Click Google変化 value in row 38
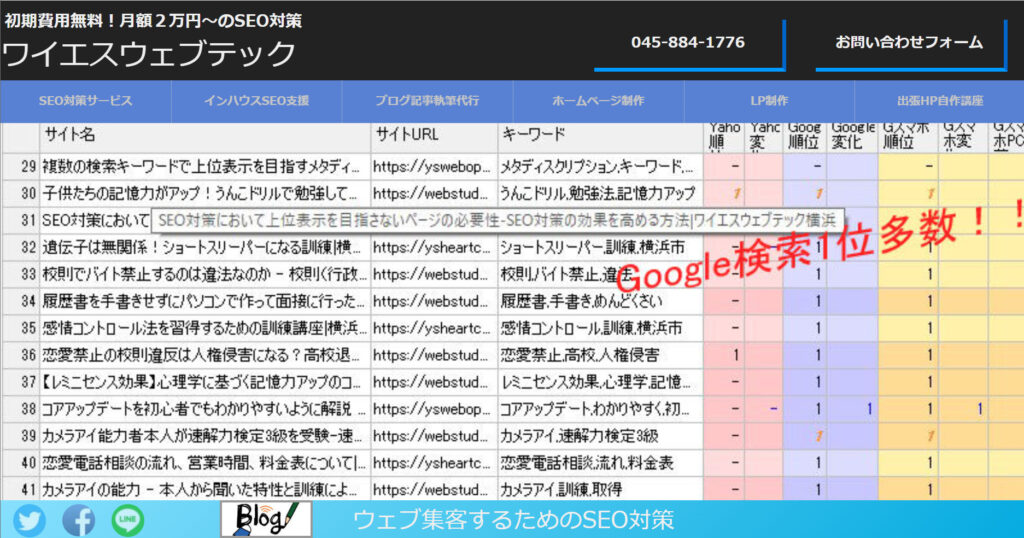 pyautogui.click(x=852, y=409)
